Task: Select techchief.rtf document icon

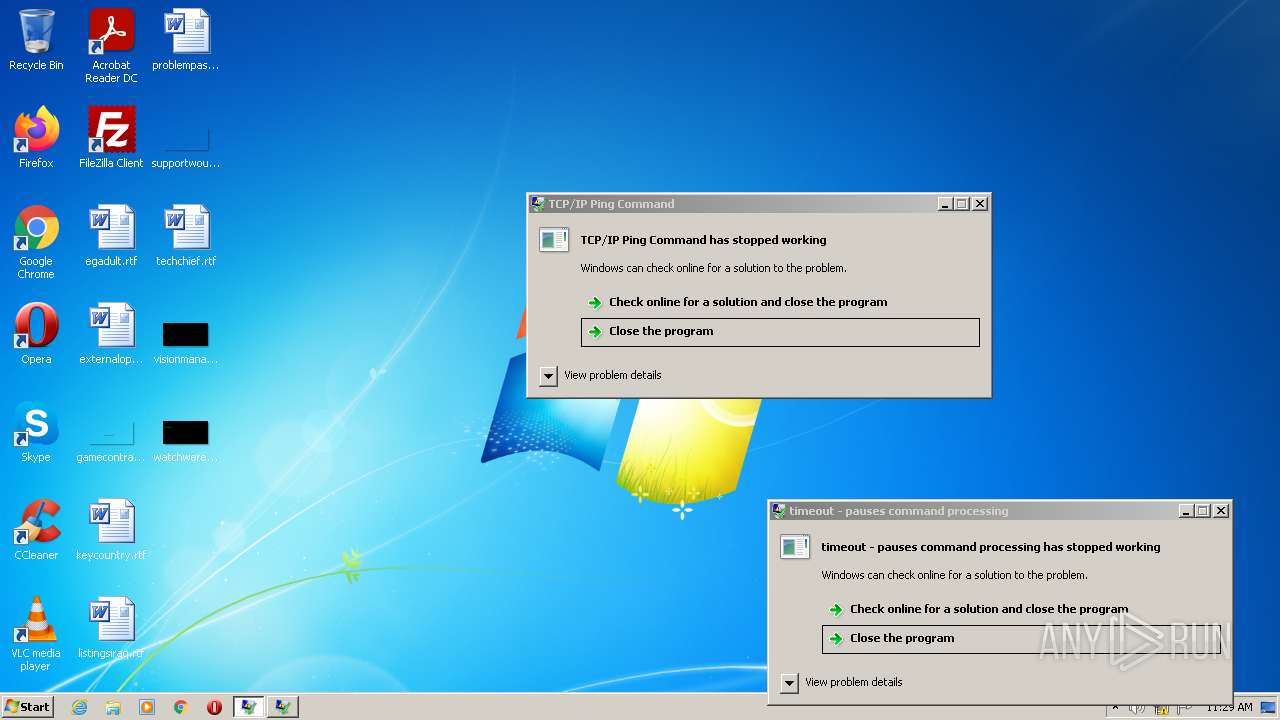Action: pyautogui.click(x=186, y=236)
